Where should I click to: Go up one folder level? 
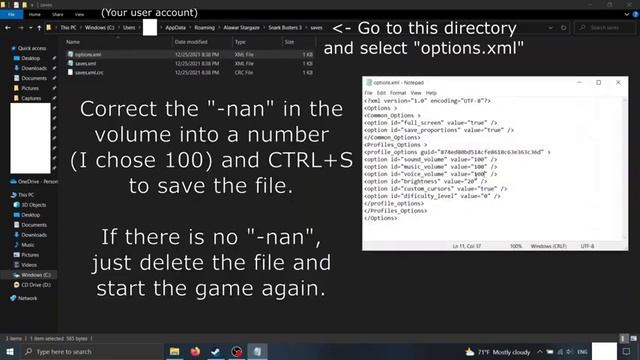(39, 28)
